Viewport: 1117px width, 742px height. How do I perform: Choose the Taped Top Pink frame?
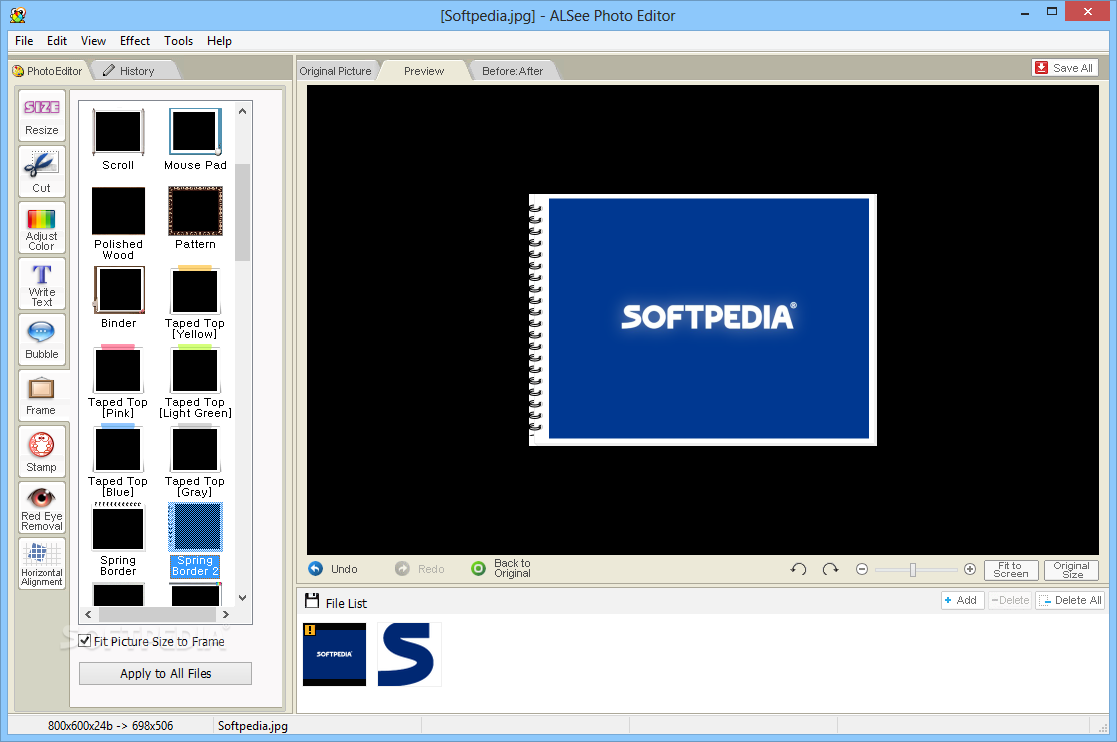pyautogui.click(x=118, y=381)
